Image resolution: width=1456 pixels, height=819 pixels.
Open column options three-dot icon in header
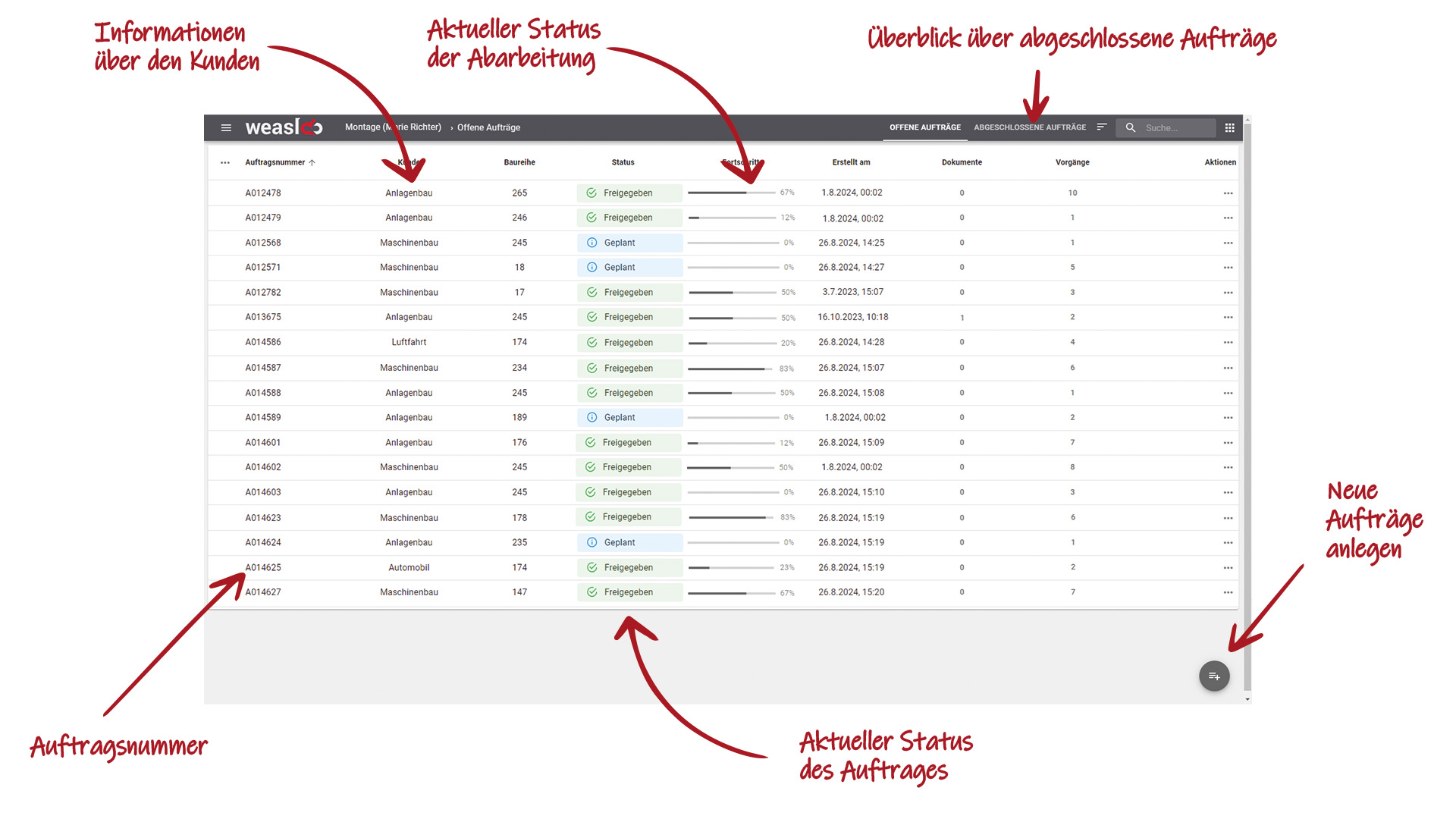tap(225, 162)
